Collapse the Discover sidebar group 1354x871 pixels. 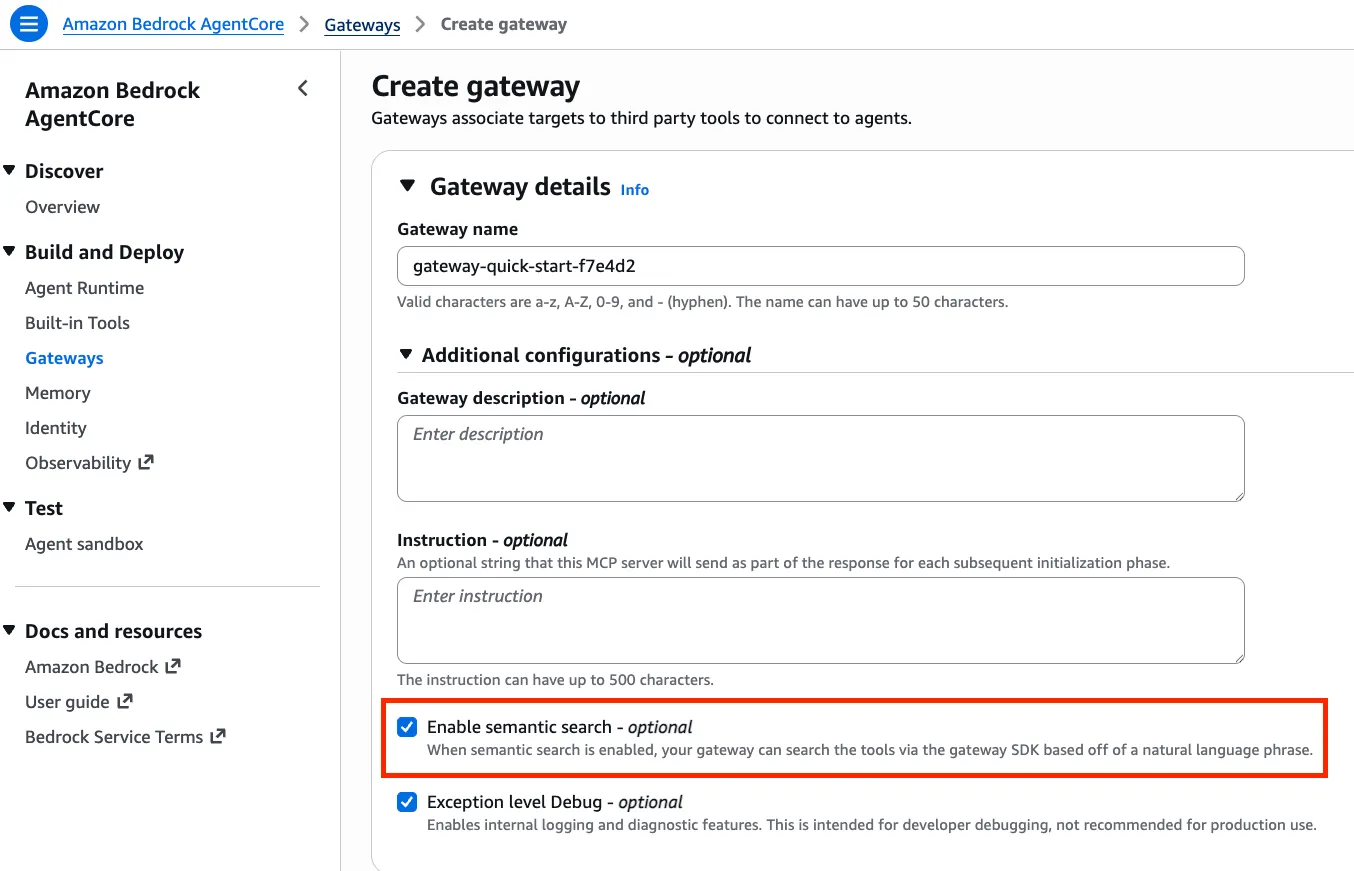[x=9, y=171]
